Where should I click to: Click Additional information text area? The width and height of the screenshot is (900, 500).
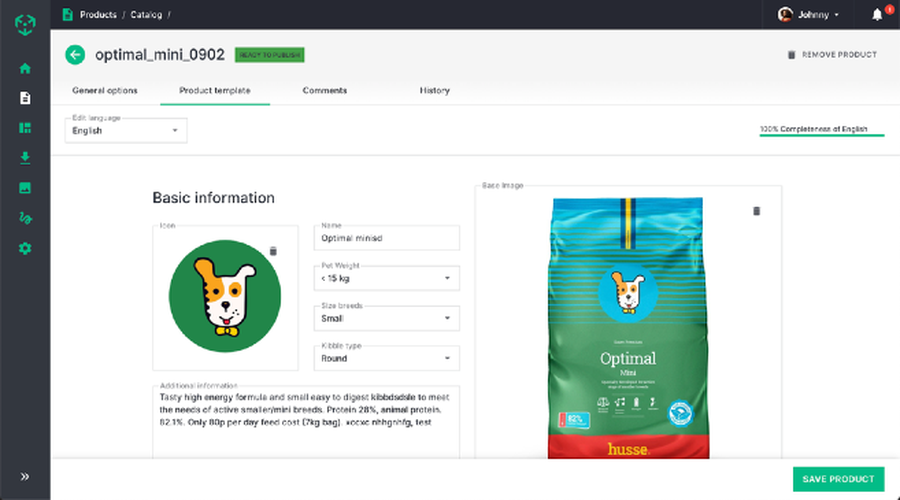tap(306, 422)
